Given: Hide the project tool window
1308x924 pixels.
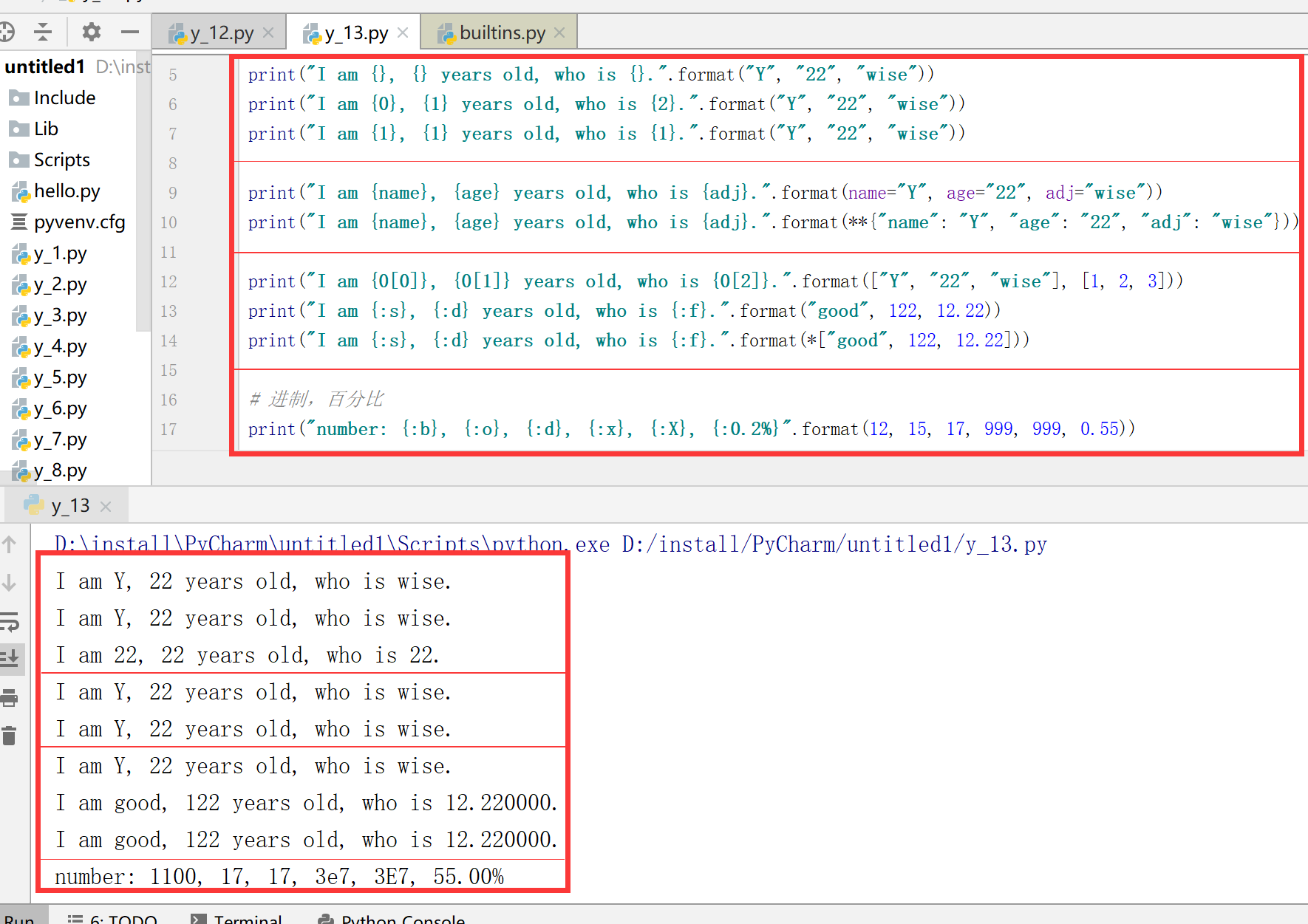Looking at the screenshot, I should [130, 32].
